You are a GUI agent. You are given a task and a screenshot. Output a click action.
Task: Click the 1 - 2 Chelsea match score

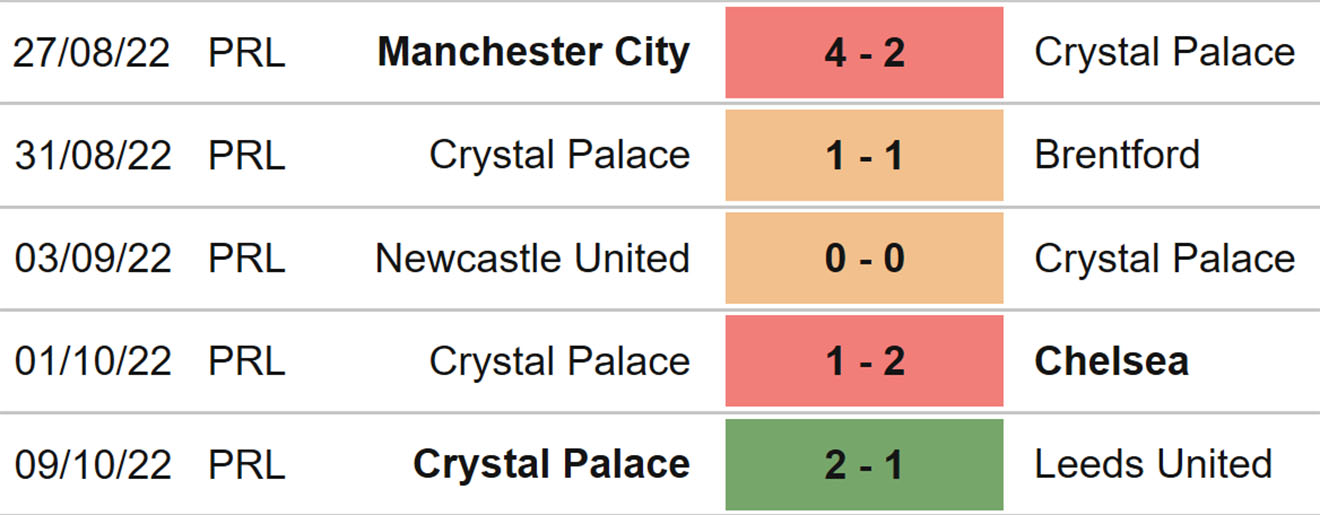pyautogui.click(x=864, y=362)
